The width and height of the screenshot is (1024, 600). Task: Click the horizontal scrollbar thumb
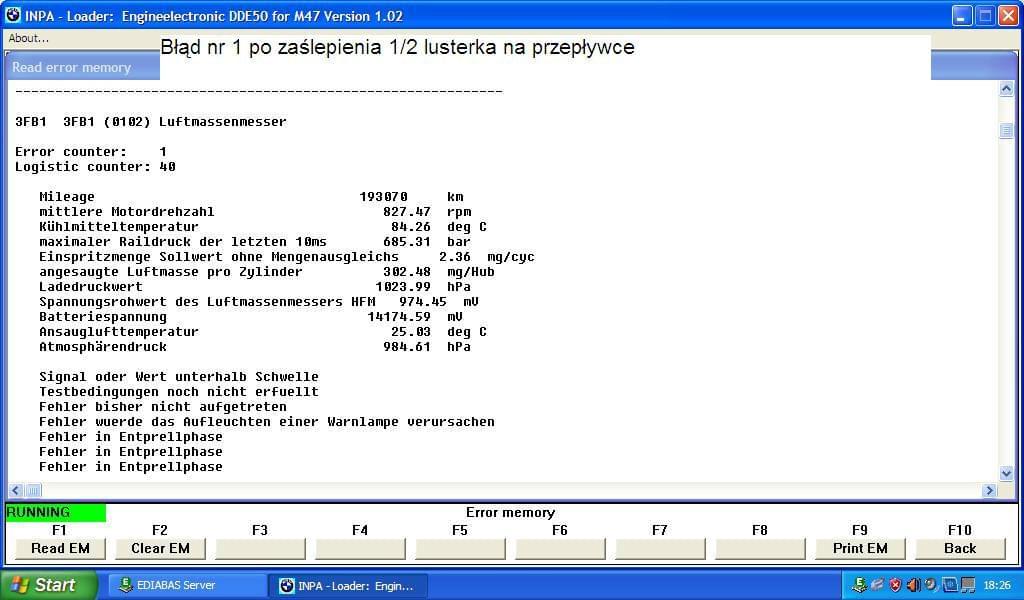point(33,490)
